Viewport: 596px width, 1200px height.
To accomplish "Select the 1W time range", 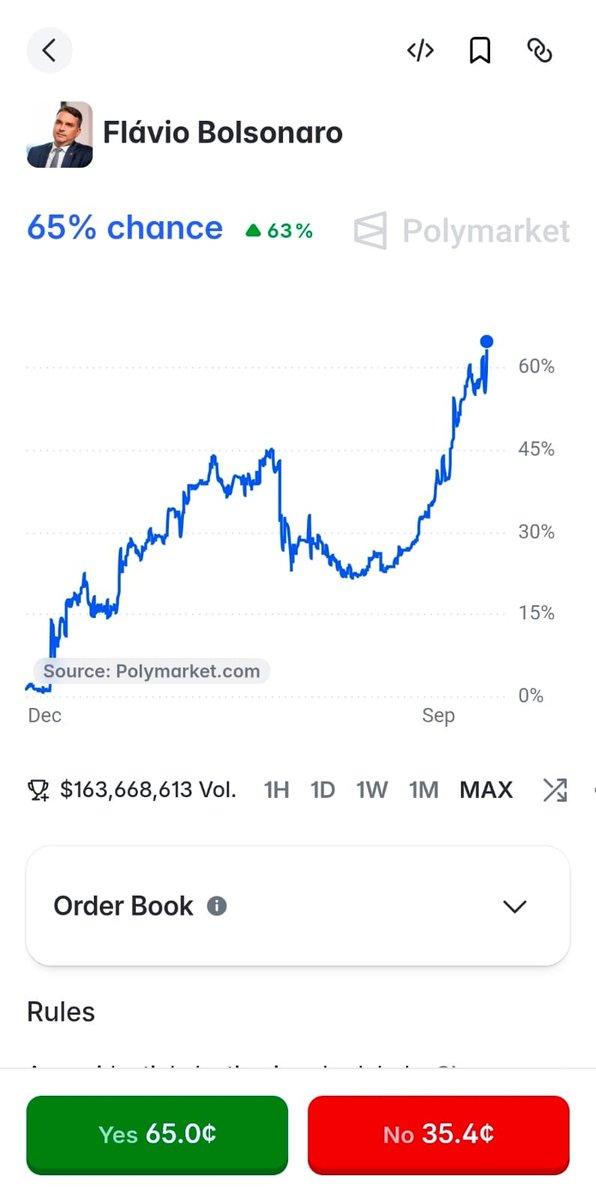I will click(371, 790).
